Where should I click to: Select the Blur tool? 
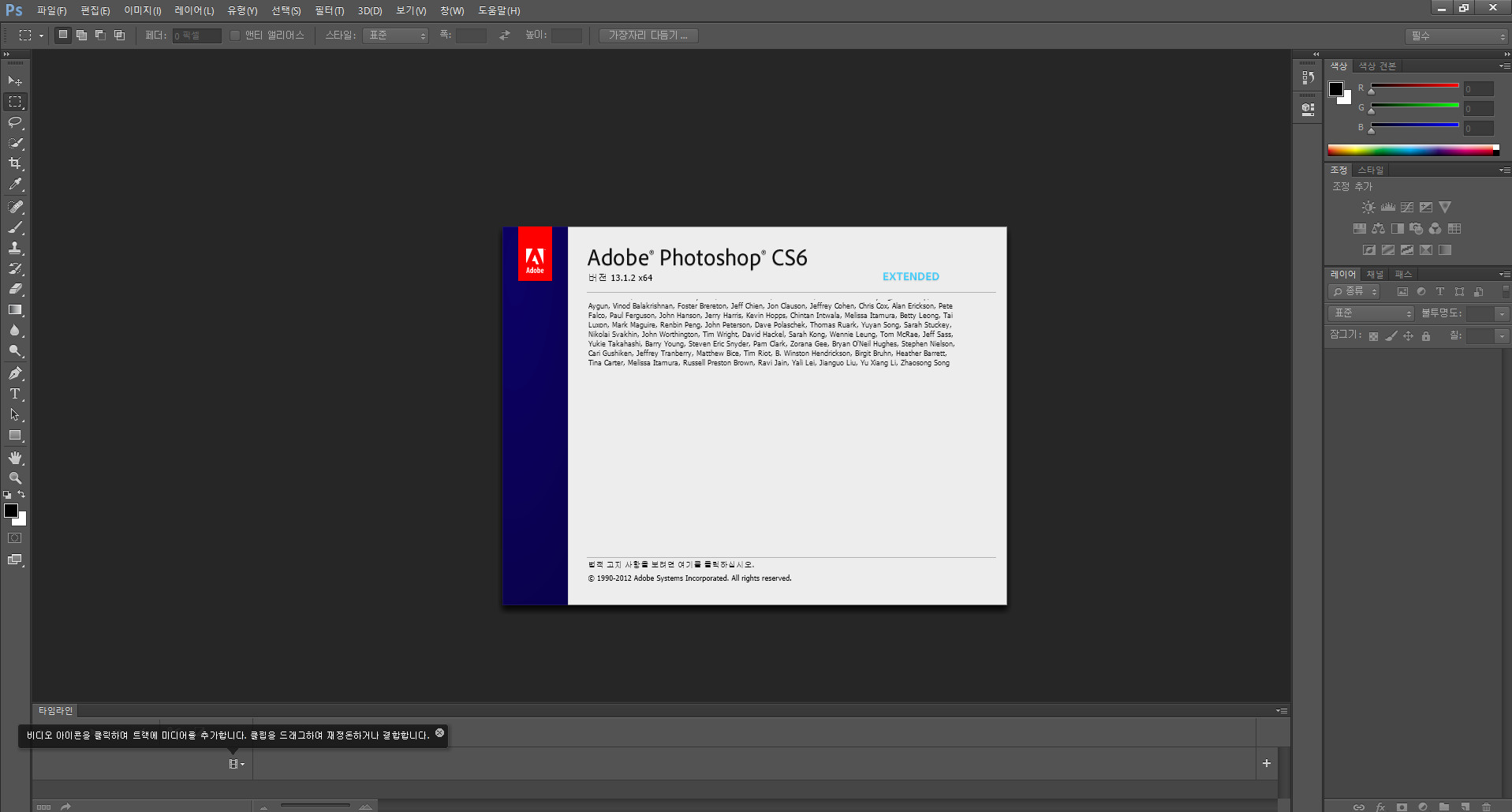(x=15, y=331)
